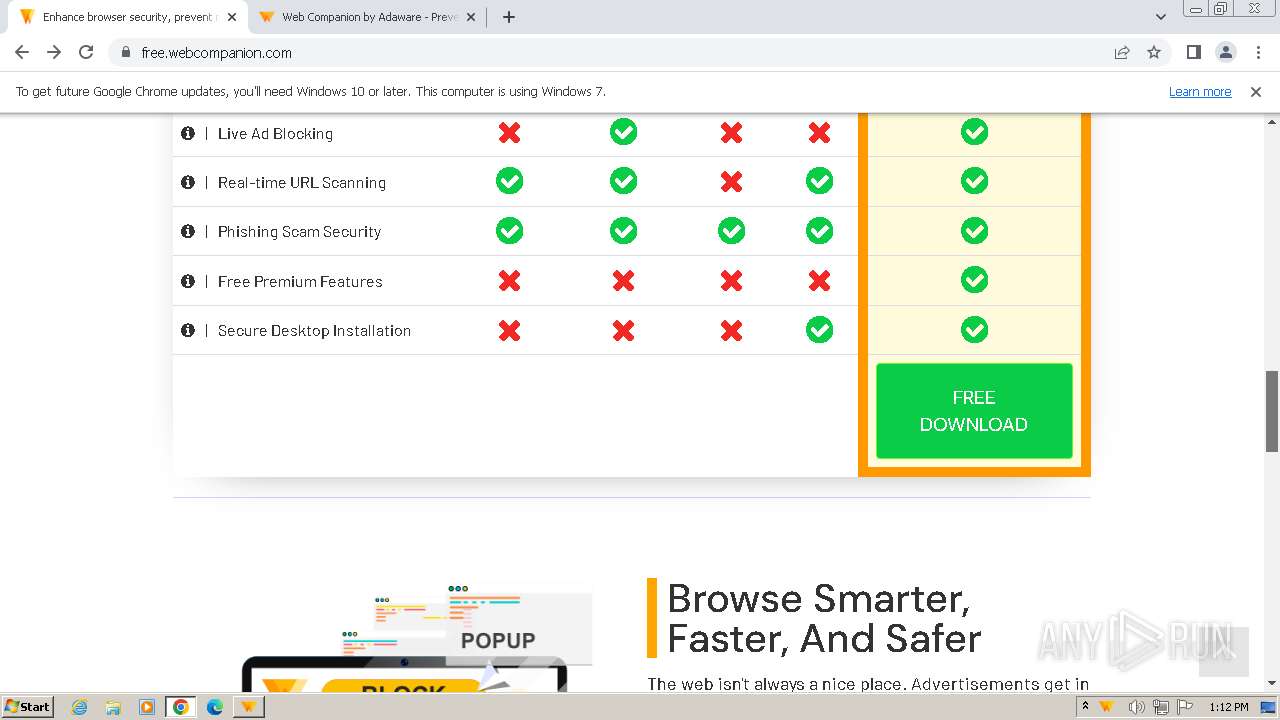Click the info icon beside Secure Desktop Installation
The width and height of the screenshot is (1280, 720).
pos(187,330)
